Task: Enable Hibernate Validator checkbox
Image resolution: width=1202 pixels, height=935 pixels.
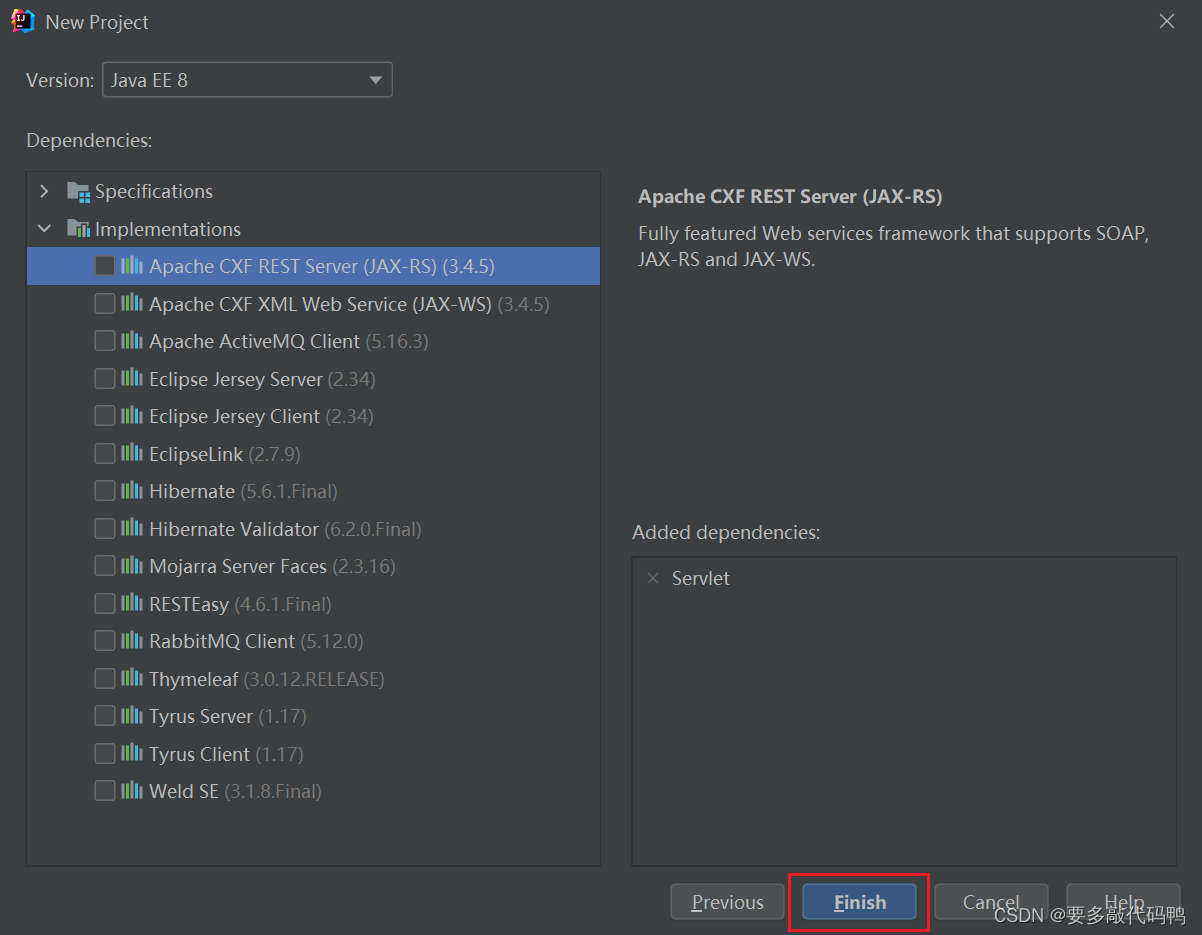Action: pyautogui.click(x=105, y=528)
